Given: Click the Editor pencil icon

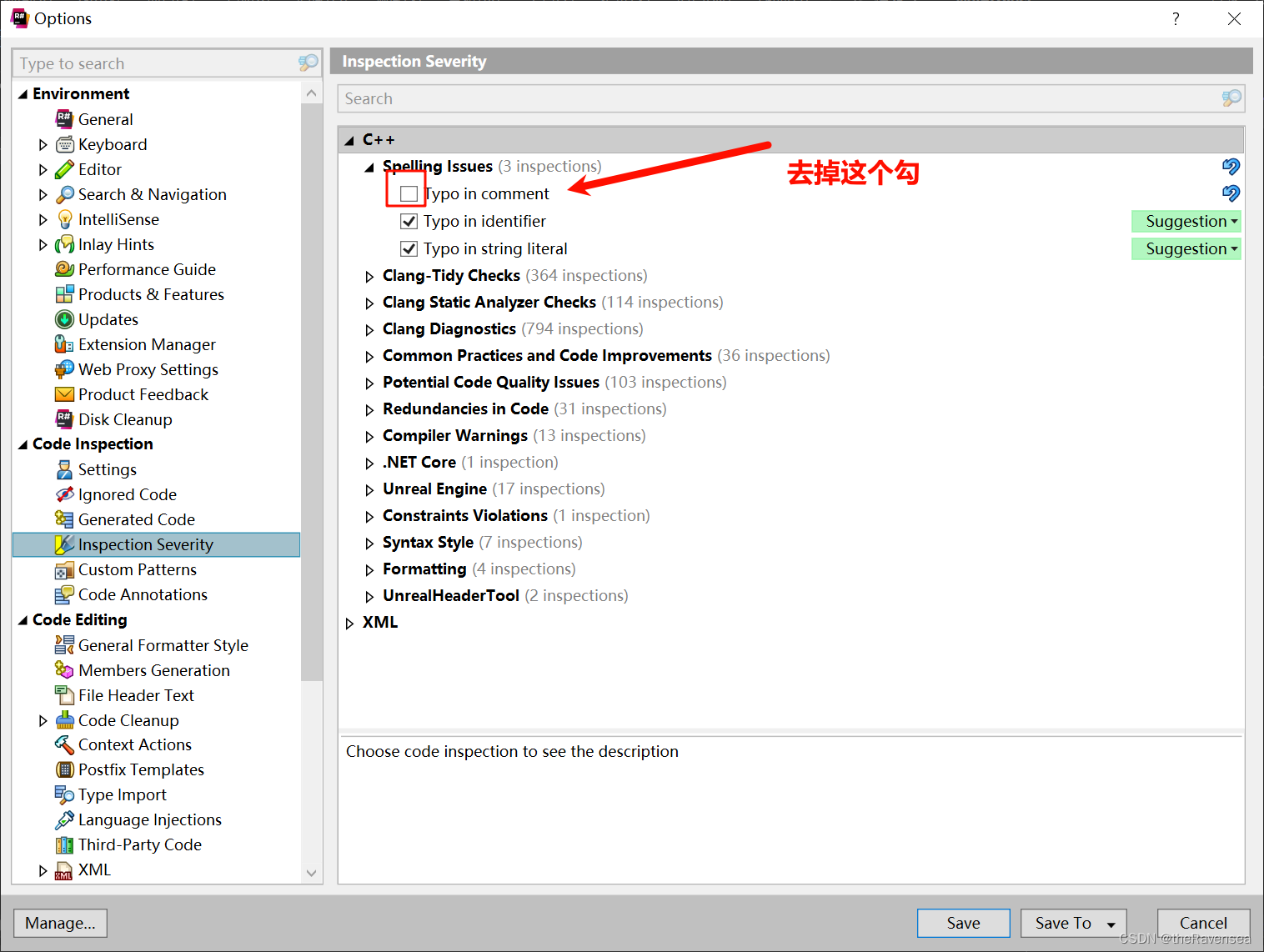Looking at the screenshot, I should [x=64, y=169].
